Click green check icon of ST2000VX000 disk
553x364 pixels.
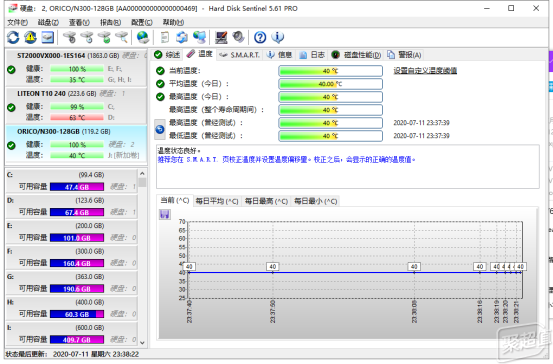[11, 69]
